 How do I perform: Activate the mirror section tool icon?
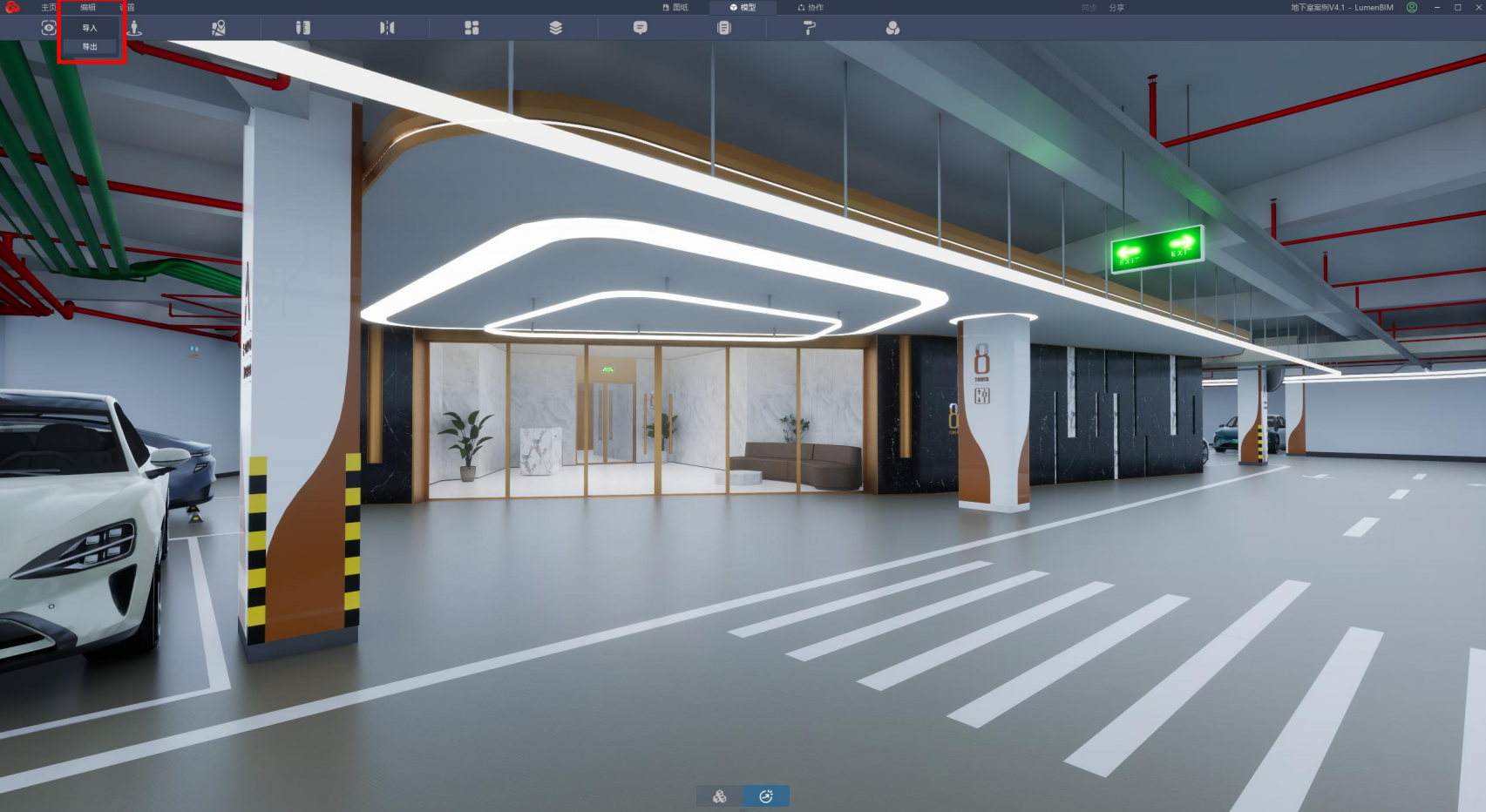(387, 28)
